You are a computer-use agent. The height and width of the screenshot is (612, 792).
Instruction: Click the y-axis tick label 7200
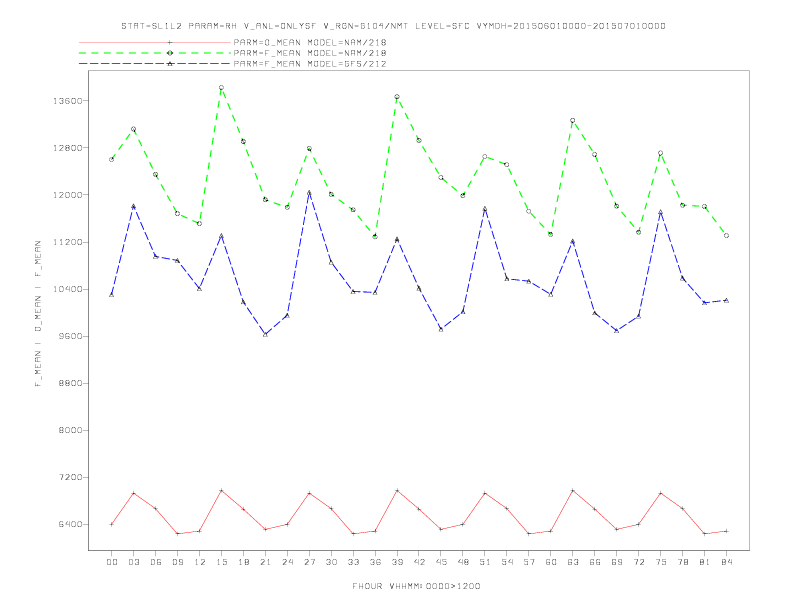pos(71,477)
